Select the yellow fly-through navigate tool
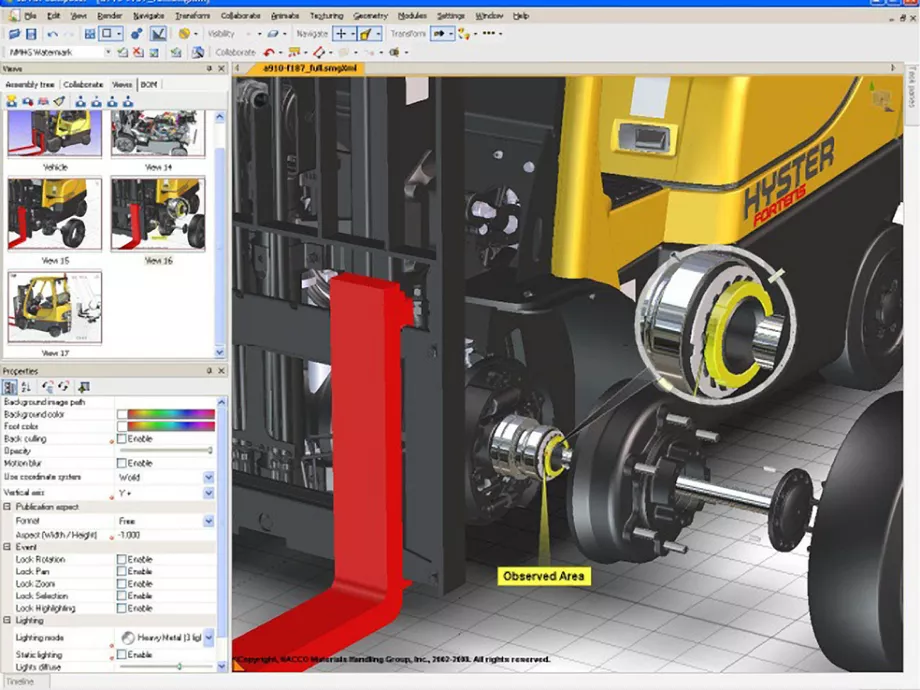The width and height of the screenshot is (920, 690). point(366,34)
